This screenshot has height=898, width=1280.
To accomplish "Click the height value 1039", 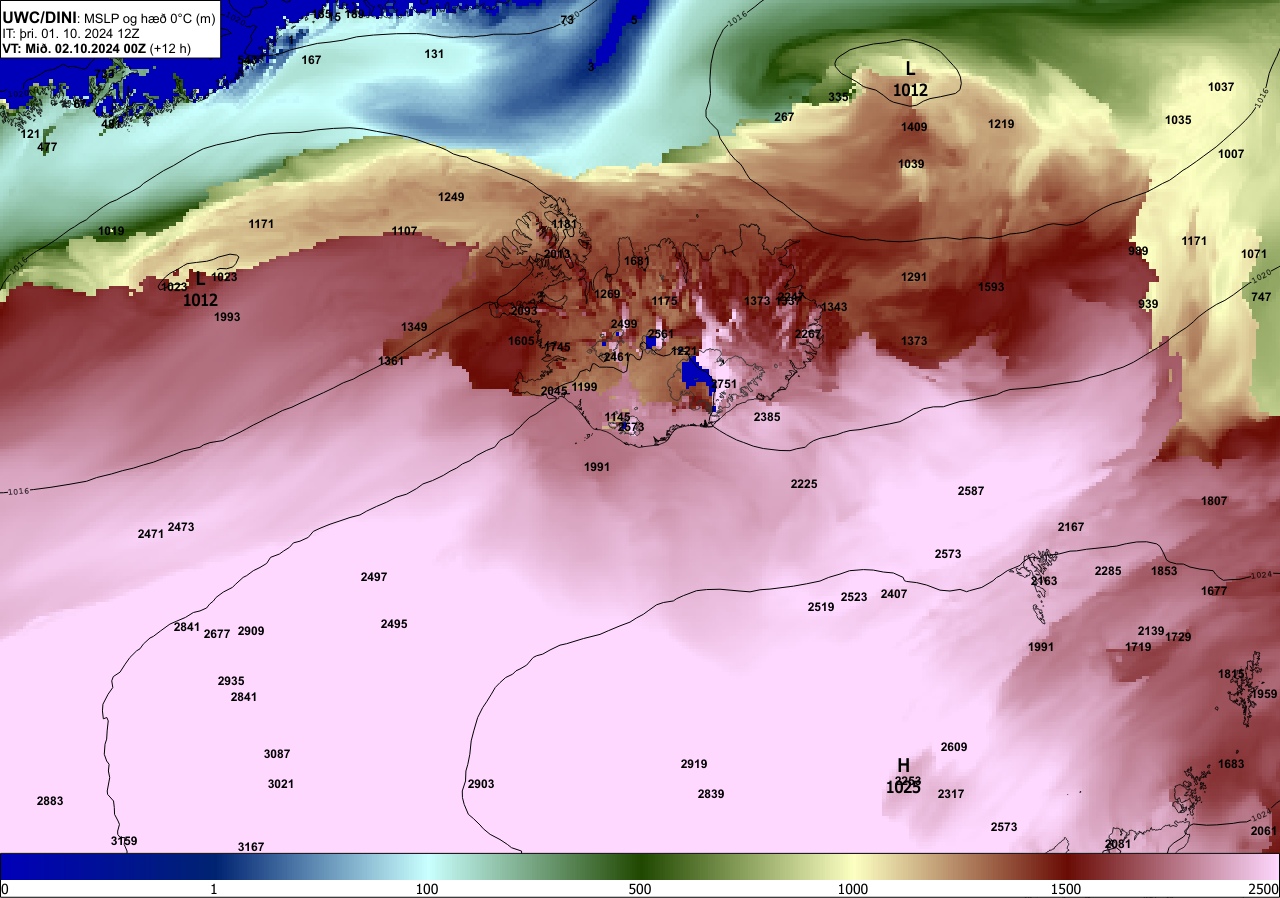I will (911, 164).
